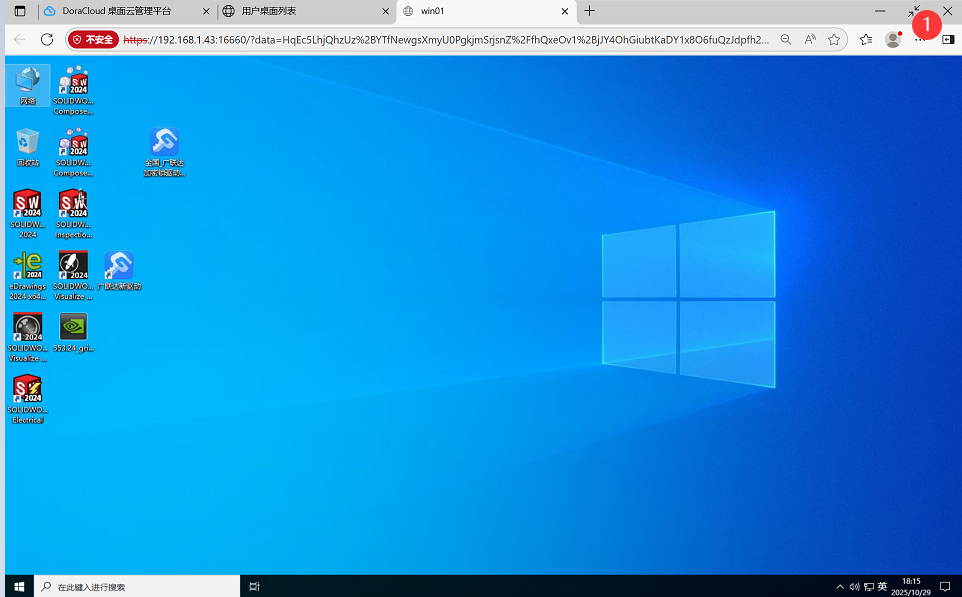Click the 不安全 security warning badge

click(x=93, y=39)
